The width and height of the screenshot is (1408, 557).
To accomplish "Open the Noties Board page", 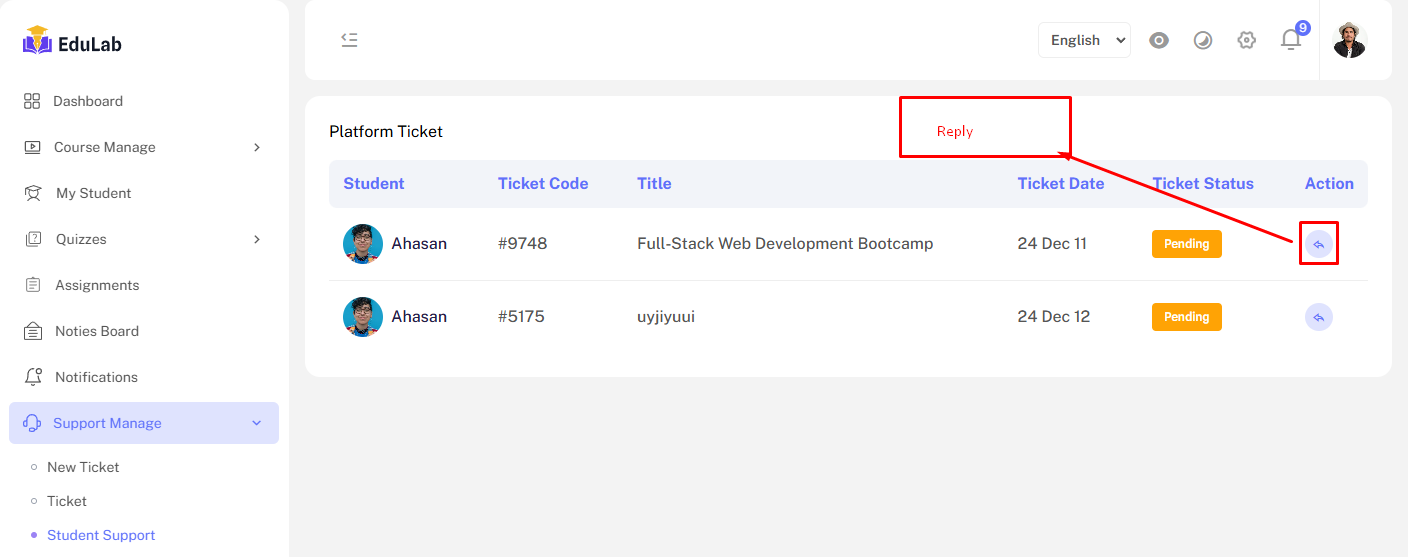I will click(x=96, y=331).
